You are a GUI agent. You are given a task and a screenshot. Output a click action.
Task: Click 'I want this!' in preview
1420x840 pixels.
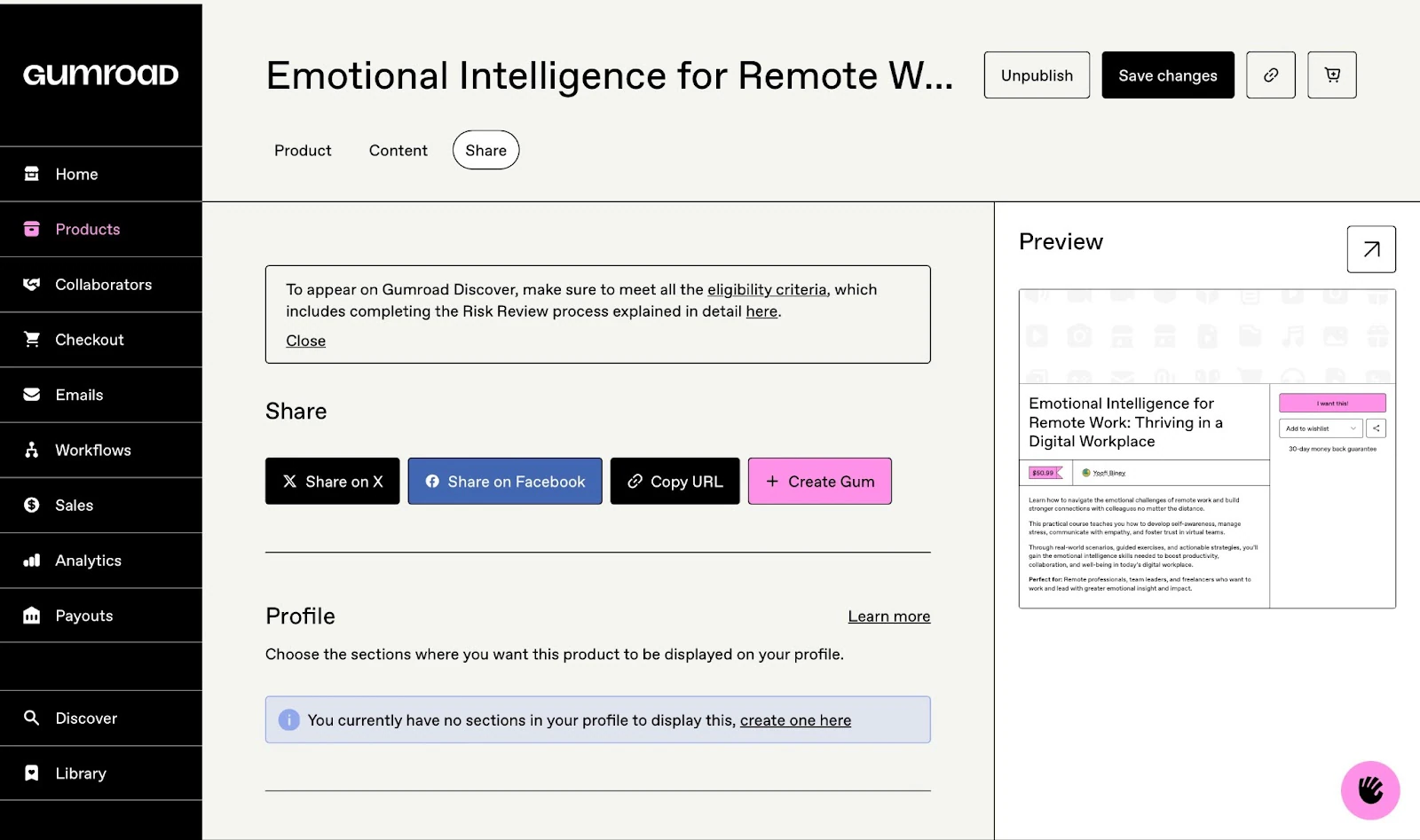[x=1332, y=403]
